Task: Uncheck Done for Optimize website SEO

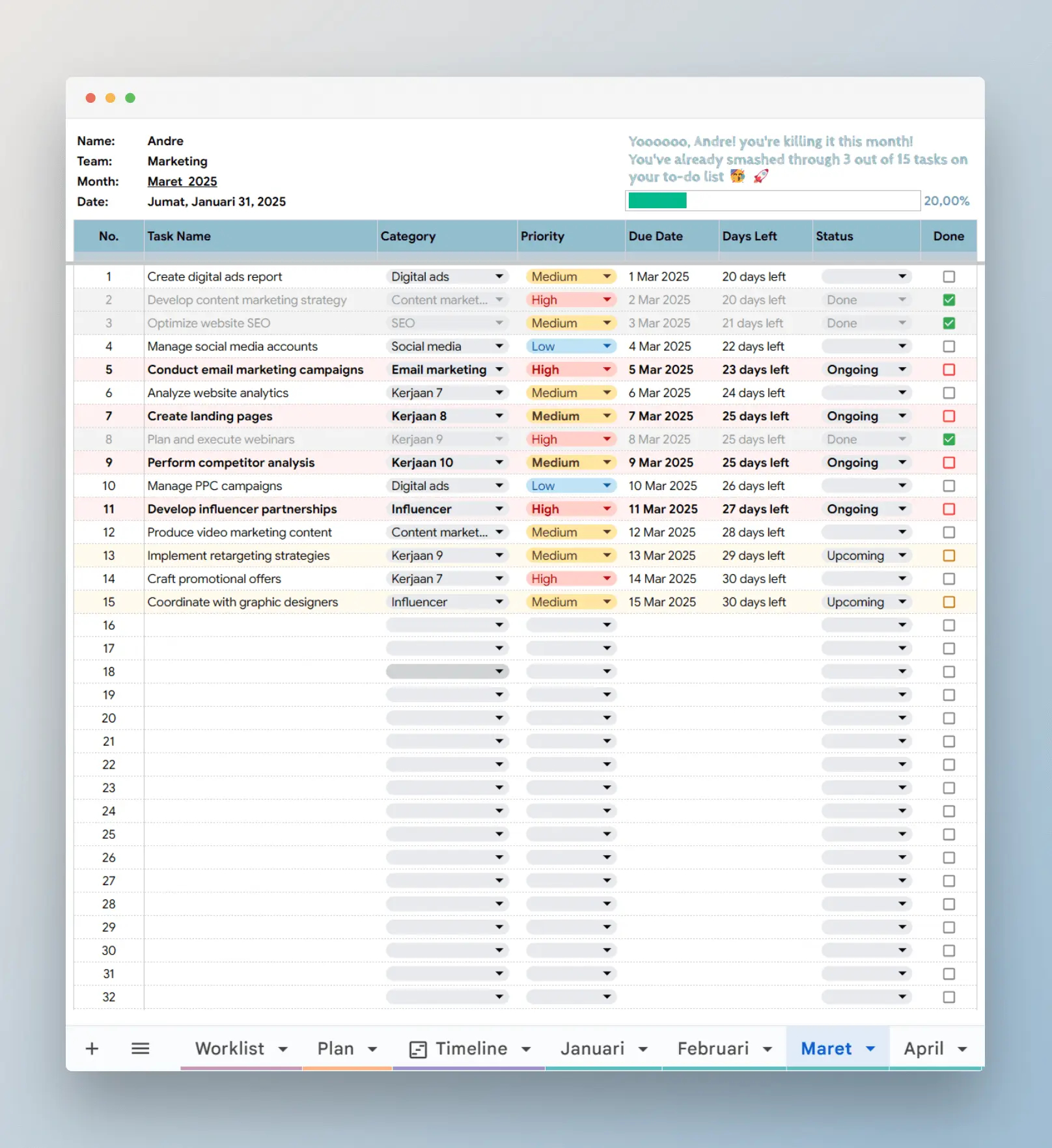Action: pos(949,323)
